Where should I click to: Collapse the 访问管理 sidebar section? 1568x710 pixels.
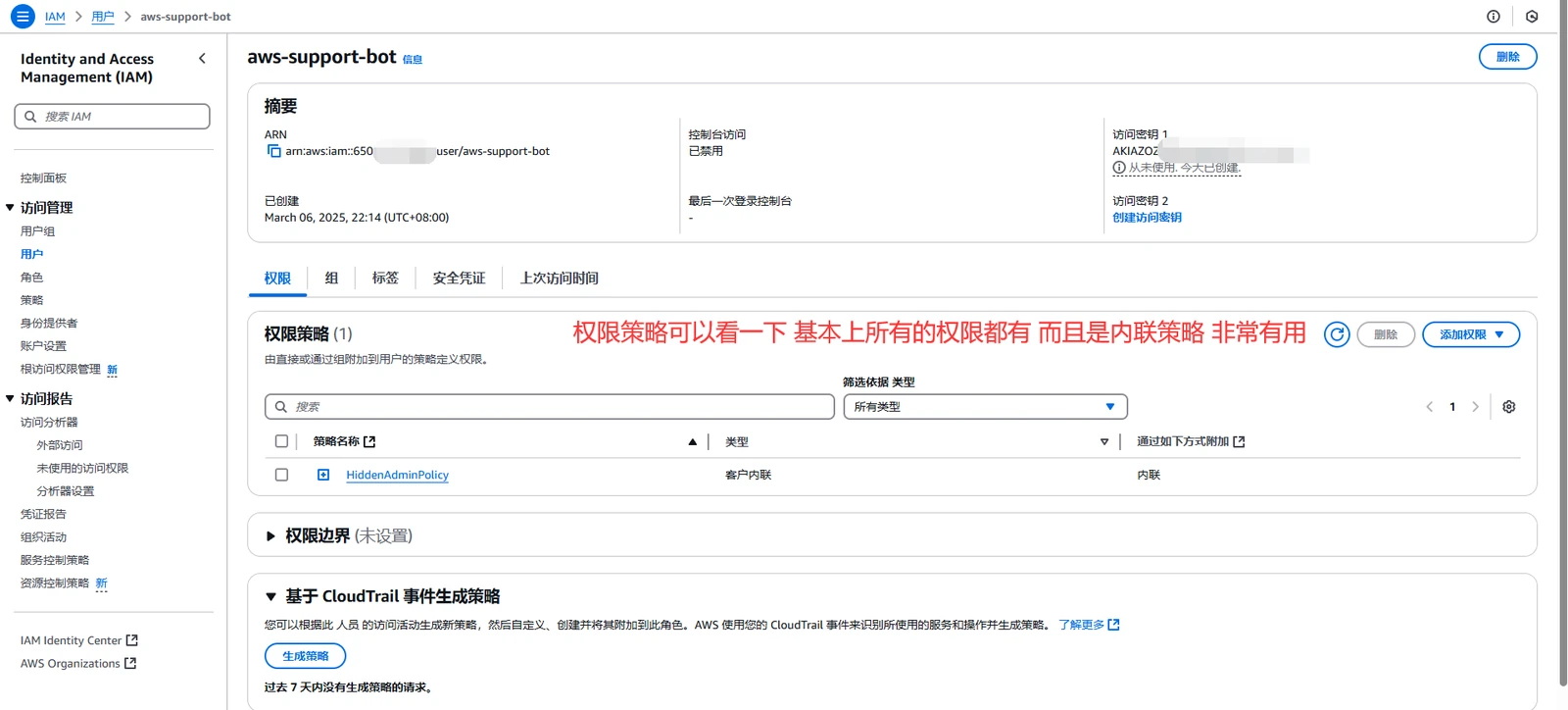[x=10, y=208]
